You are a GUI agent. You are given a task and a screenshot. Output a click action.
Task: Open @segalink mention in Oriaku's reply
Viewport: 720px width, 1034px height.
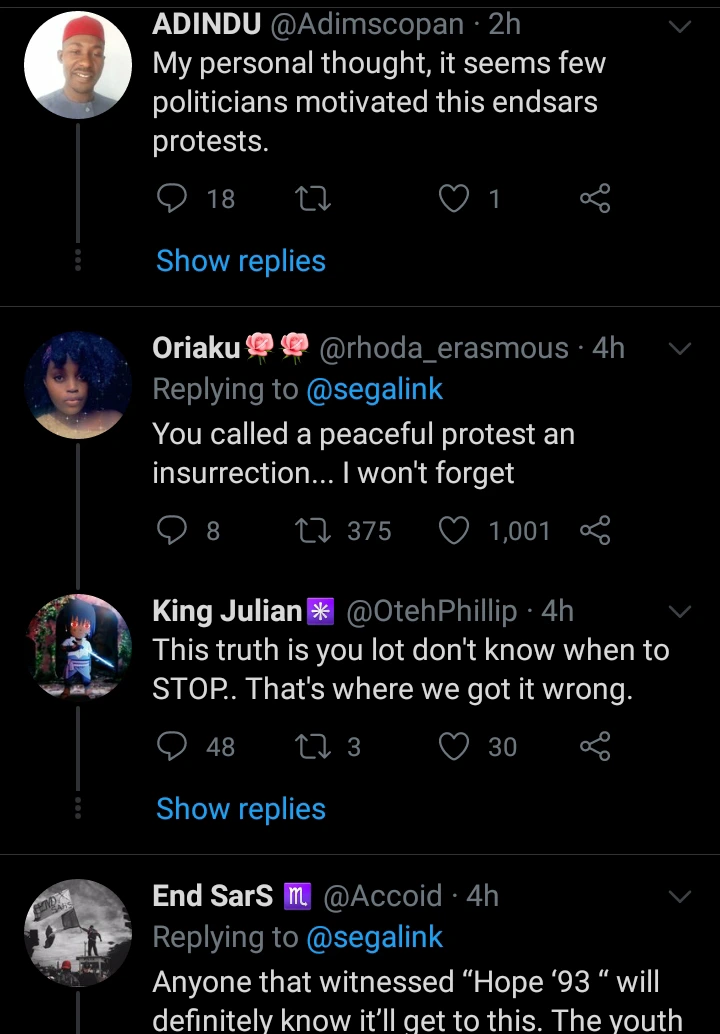pyautogui.click(x=374, y=389)
